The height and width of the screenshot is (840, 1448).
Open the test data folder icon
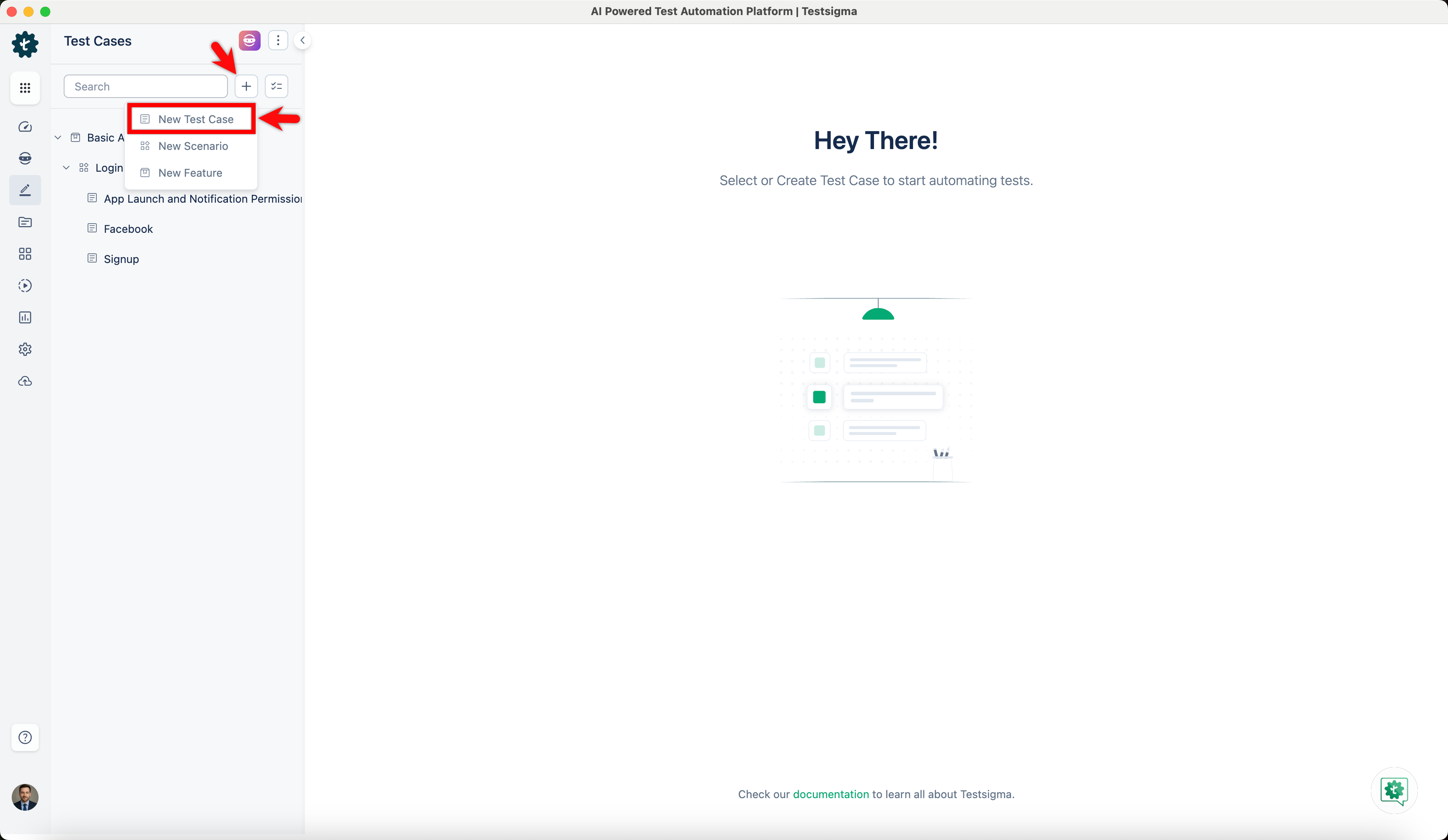point(25,222)
